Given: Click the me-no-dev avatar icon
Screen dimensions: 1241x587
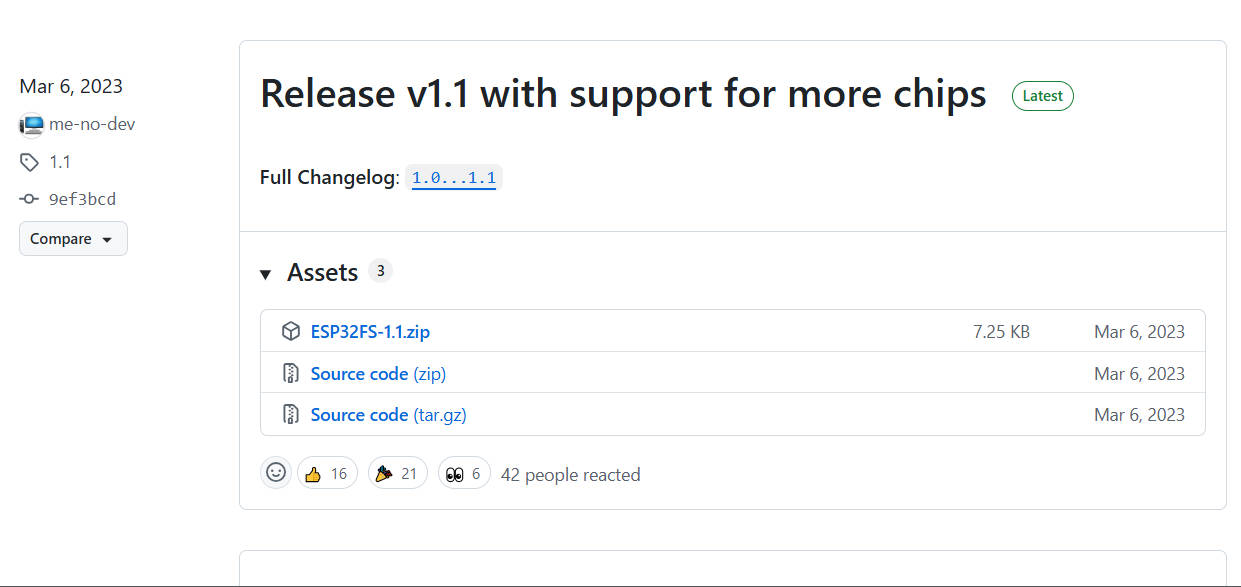Looking at the screenshot, I should 31,125.
